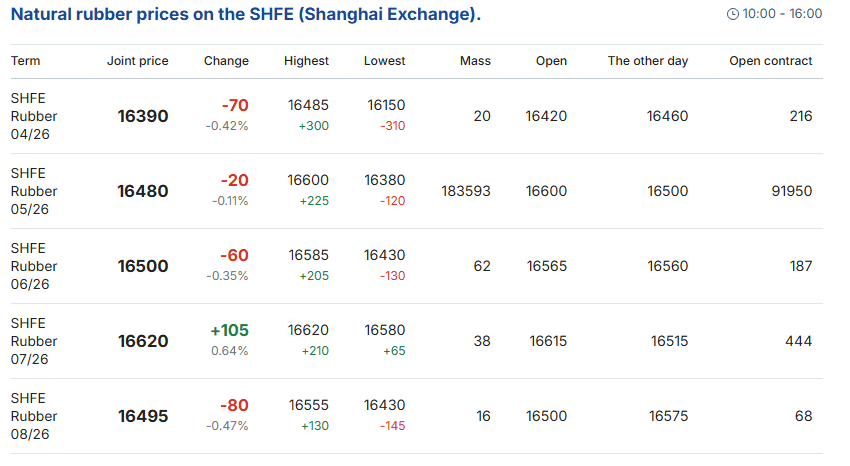This screenshot has width=850, height=466.
Task: Click the Change column header
Action: (x=226, y=61)
